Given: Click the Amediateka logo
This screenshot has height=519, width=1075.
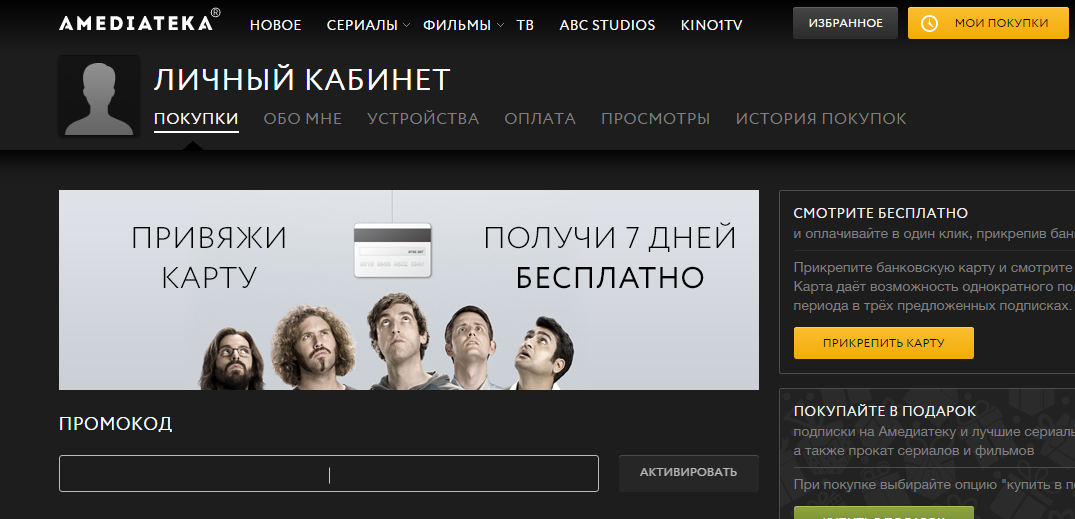Looking at the screenshot, I should tap(140, 21).
